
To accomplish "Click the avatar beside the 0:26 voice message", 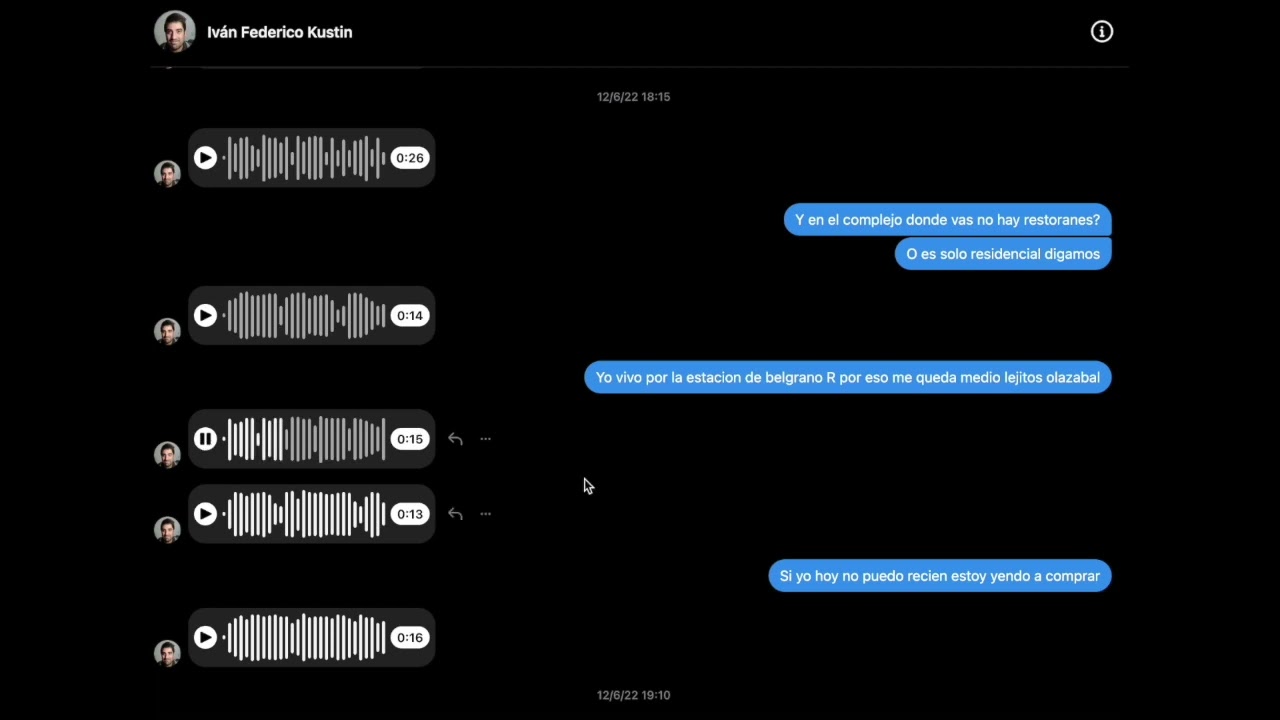I will pos(167,173).
